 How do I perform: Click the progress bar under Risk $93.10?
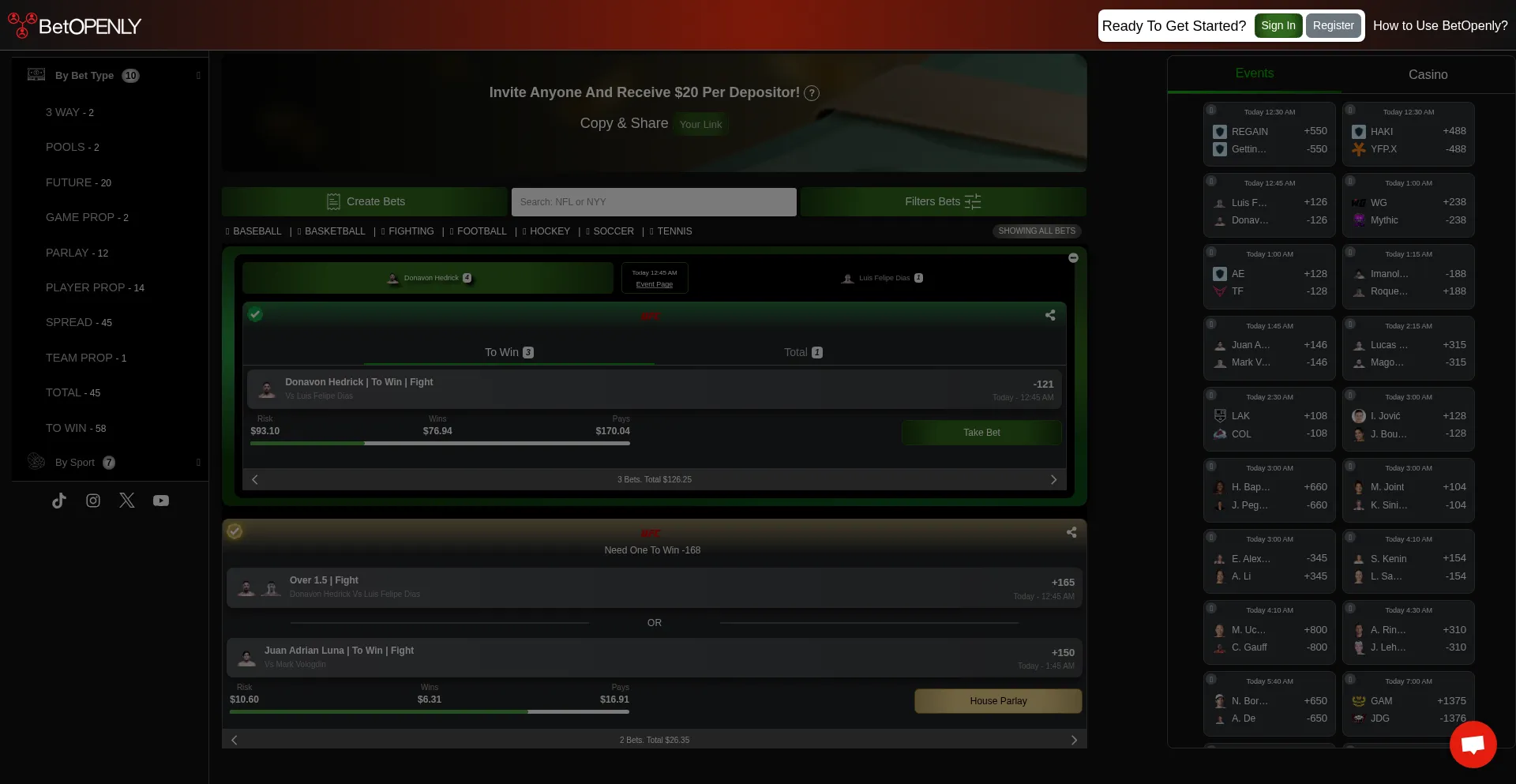pyautogui.click(x=440, y=444)
